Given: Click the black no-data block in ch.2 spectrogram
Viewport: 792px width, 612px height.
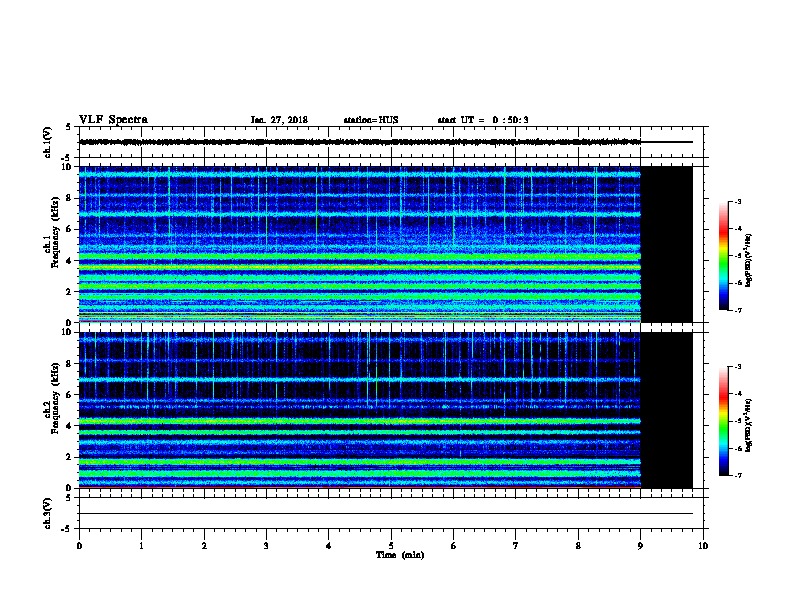Looking at the screenshot, I should click(667, 410).
